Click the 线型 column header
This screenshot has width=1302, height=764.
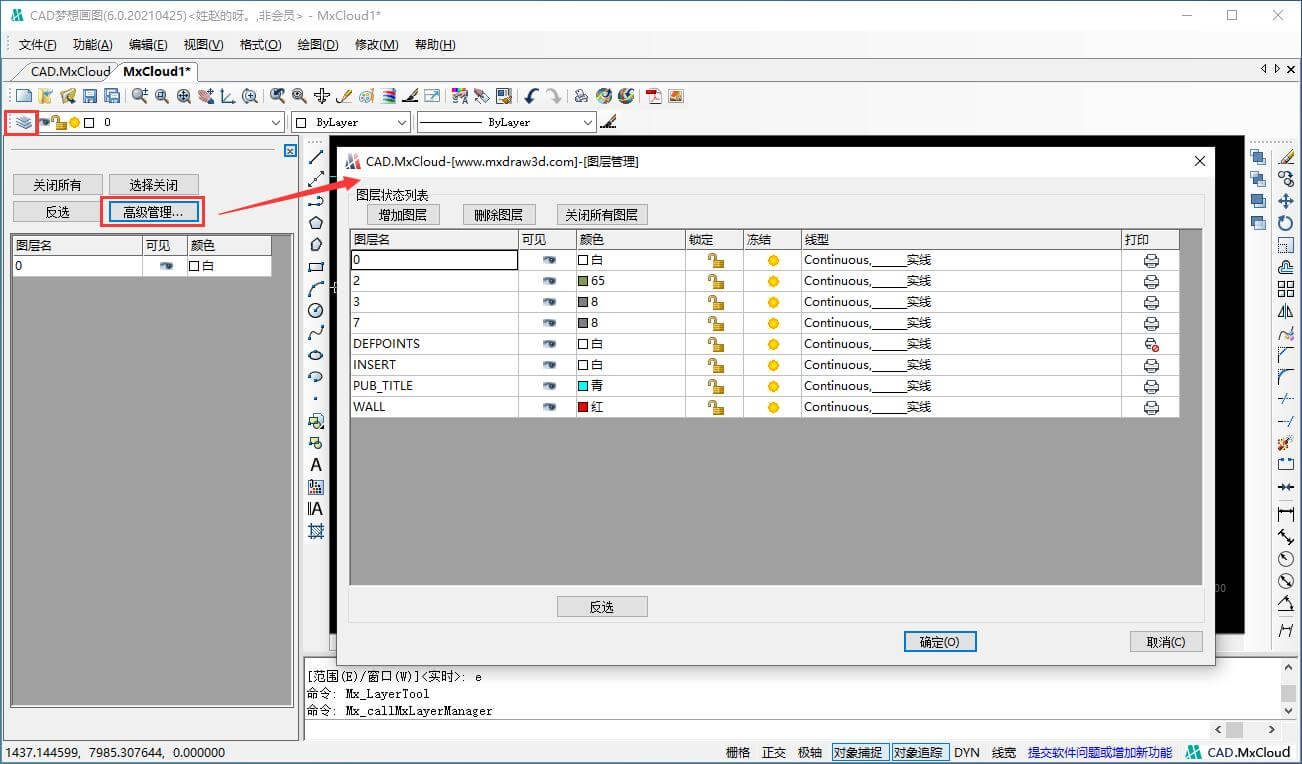[961, 240]
